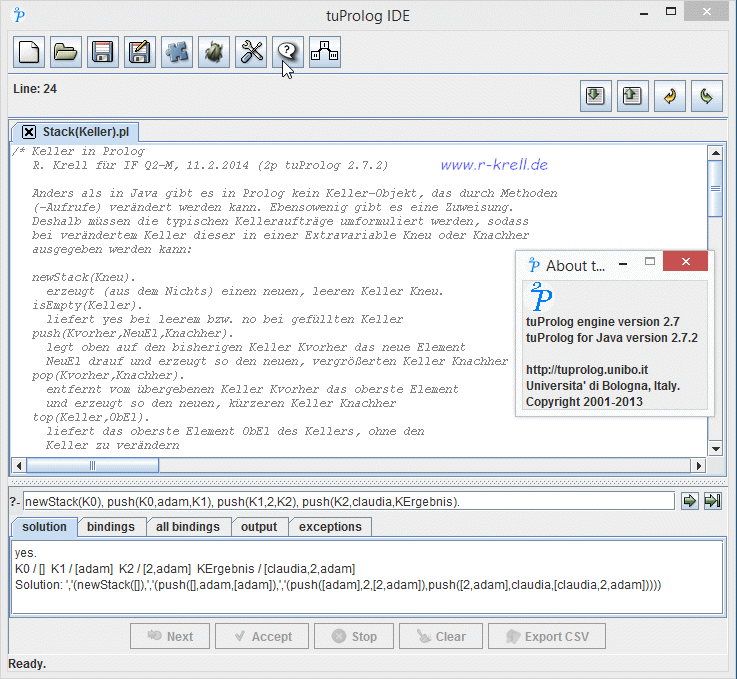
Task: Open the library manager puzzle icon
Action: click(176, 51)
